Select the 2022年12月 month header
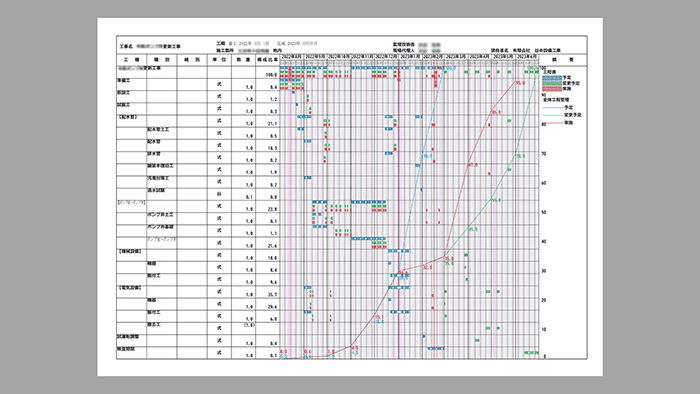The width and height of the screenshot is (700, 394). (386, 57)
